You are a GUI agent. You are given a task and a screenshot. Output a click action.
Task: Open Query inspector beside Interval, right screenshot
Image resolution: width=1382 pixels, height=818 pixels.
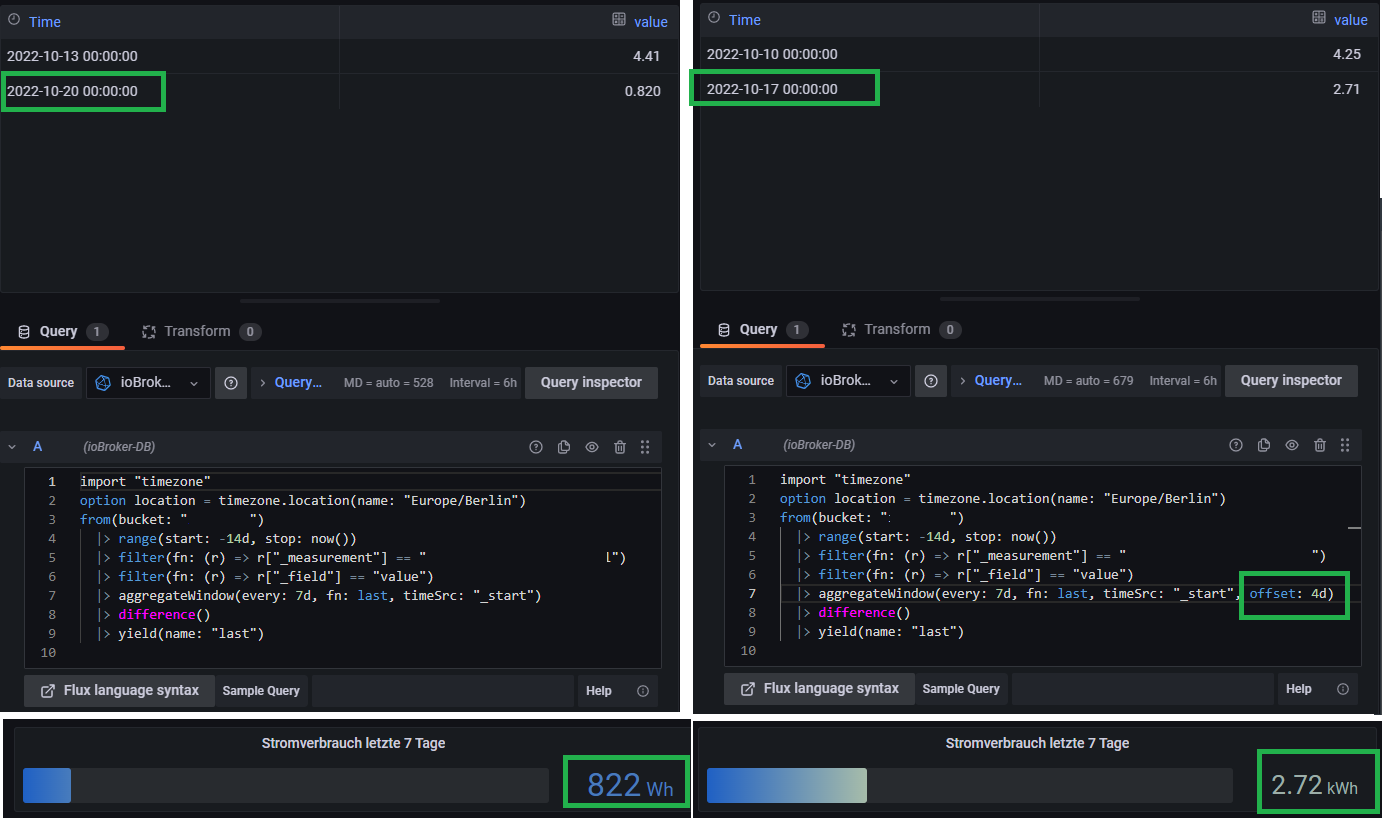click(x=1291, y=381)
